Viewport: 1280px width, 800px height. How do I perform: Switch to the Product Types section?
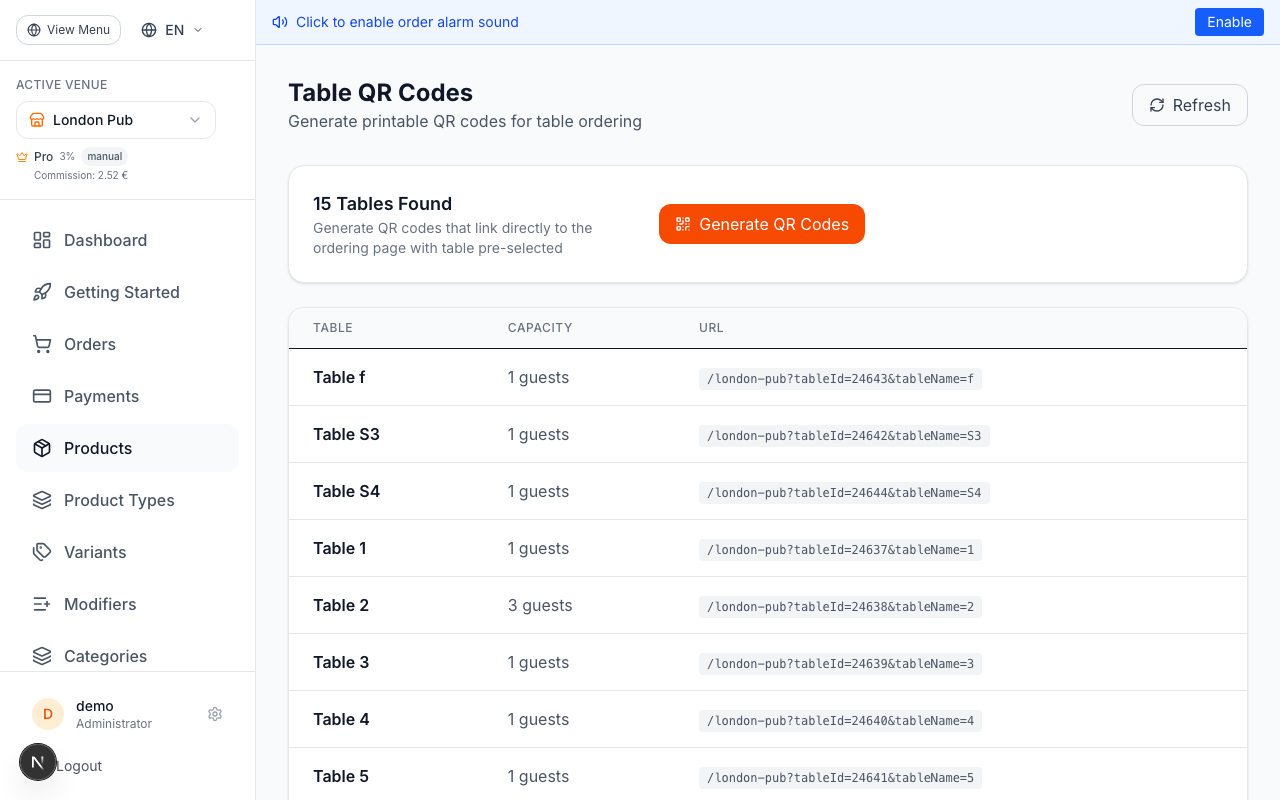click(119, 500)
